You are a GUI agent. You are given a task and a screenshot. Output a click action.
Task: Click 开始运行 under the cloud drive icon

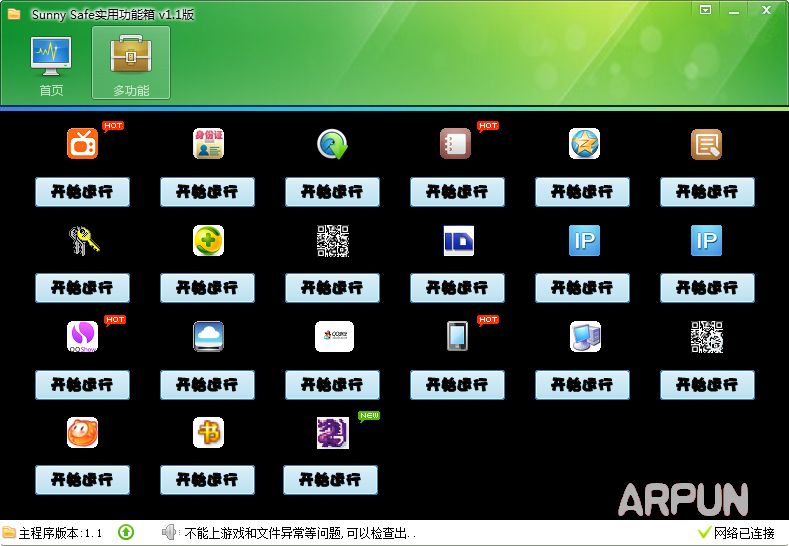point(207,385)
